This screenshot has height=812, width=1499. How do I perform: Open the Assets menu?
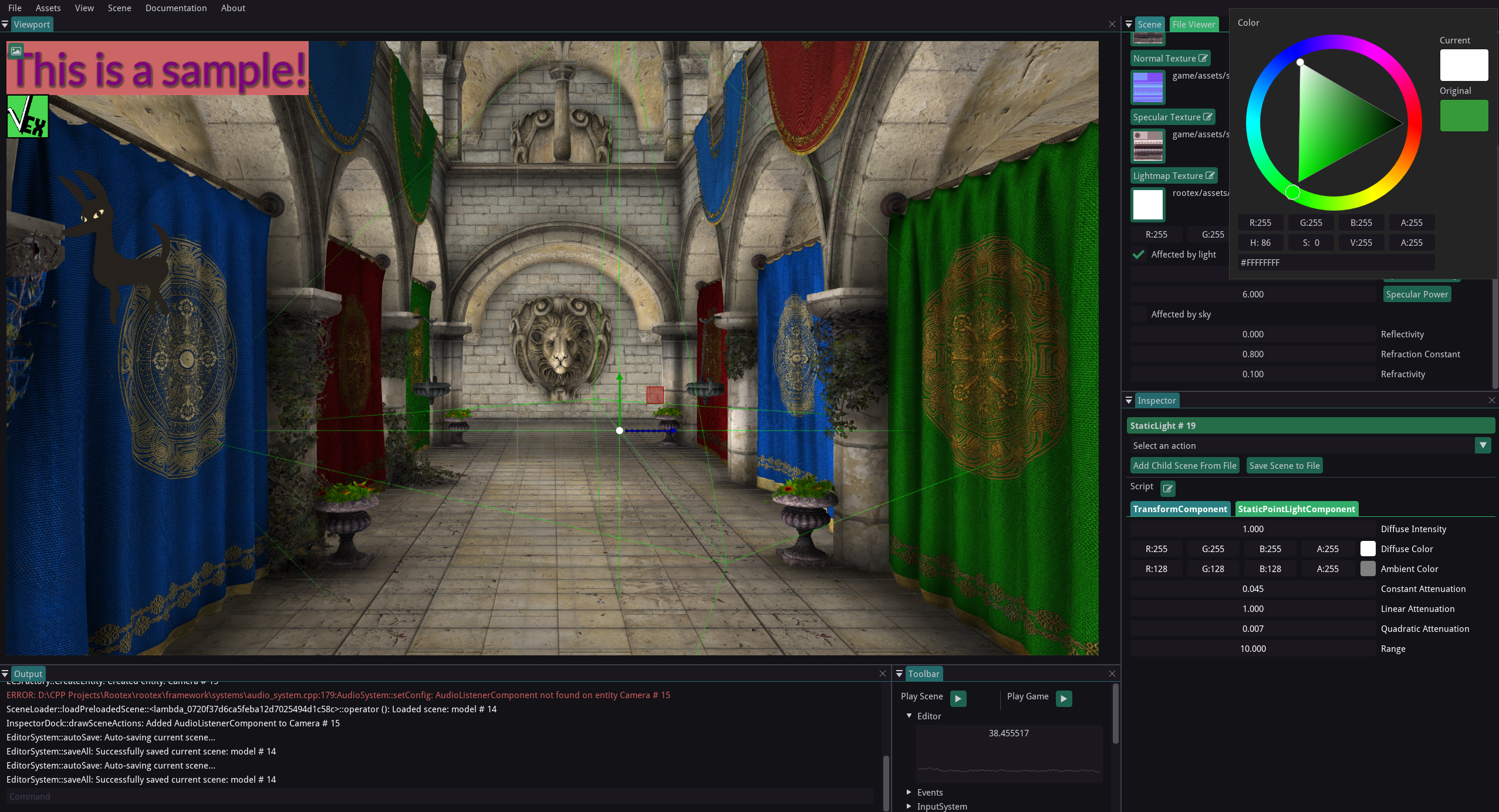(48, 8)
